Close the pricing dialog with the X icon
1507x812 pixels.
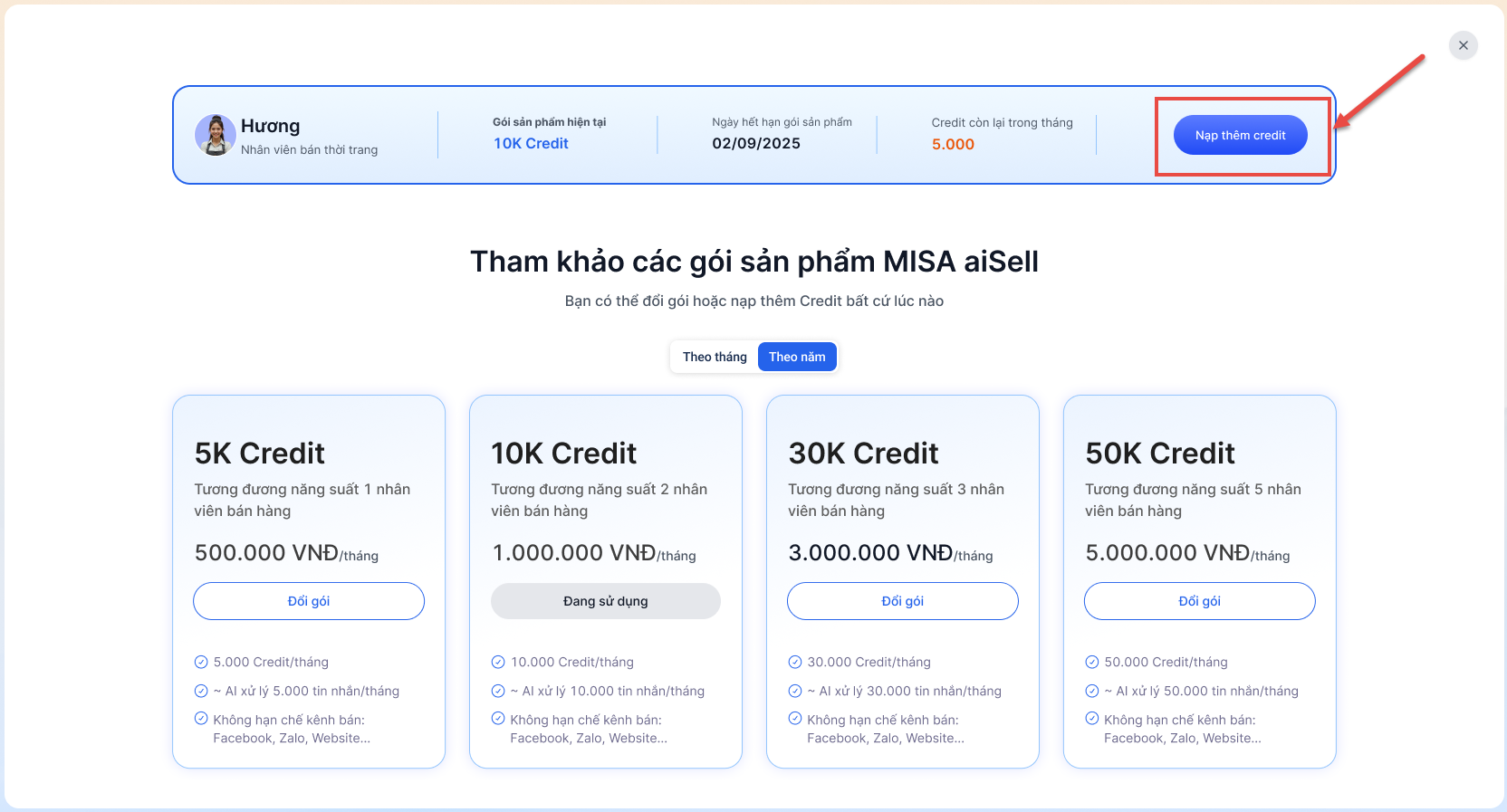[x=1464, y=45]
